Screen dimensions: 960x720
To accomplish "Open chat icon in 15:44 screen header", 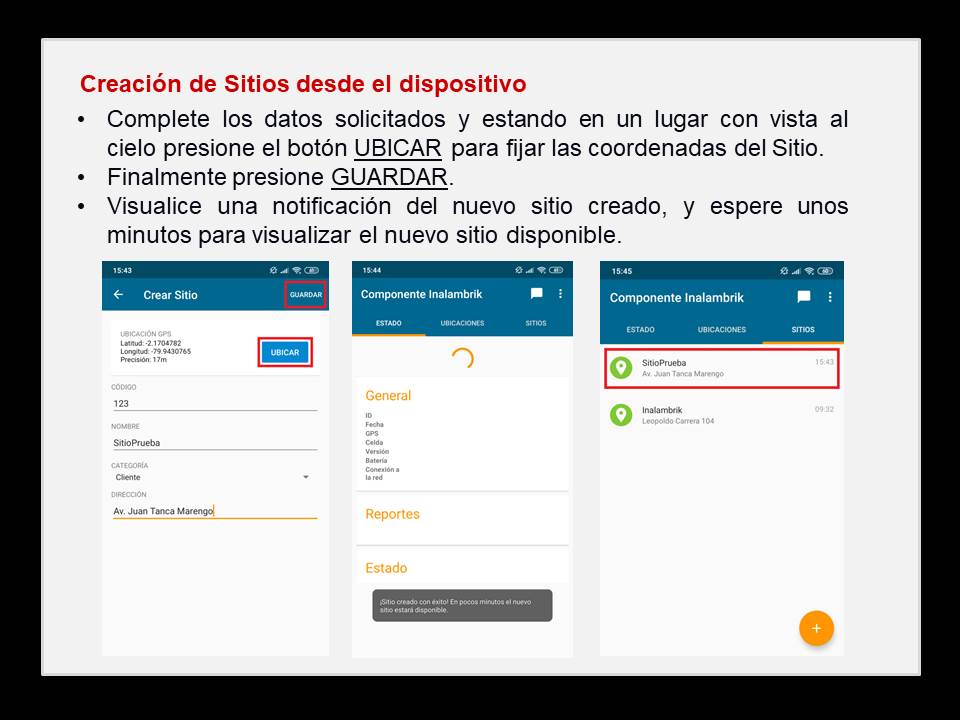I will point(536,294).
